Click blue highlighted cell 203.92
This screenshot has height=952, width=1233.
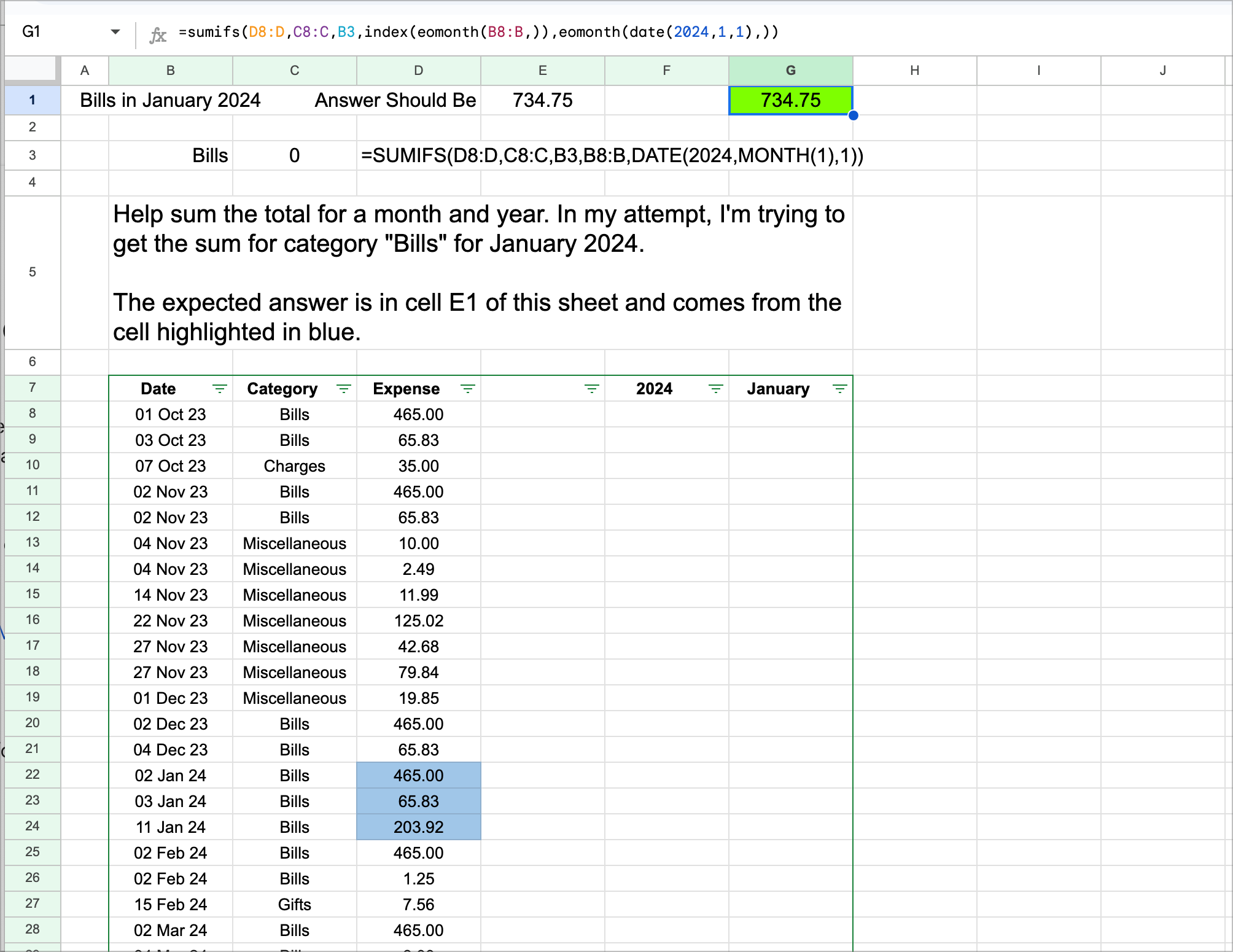click(418, 827)
